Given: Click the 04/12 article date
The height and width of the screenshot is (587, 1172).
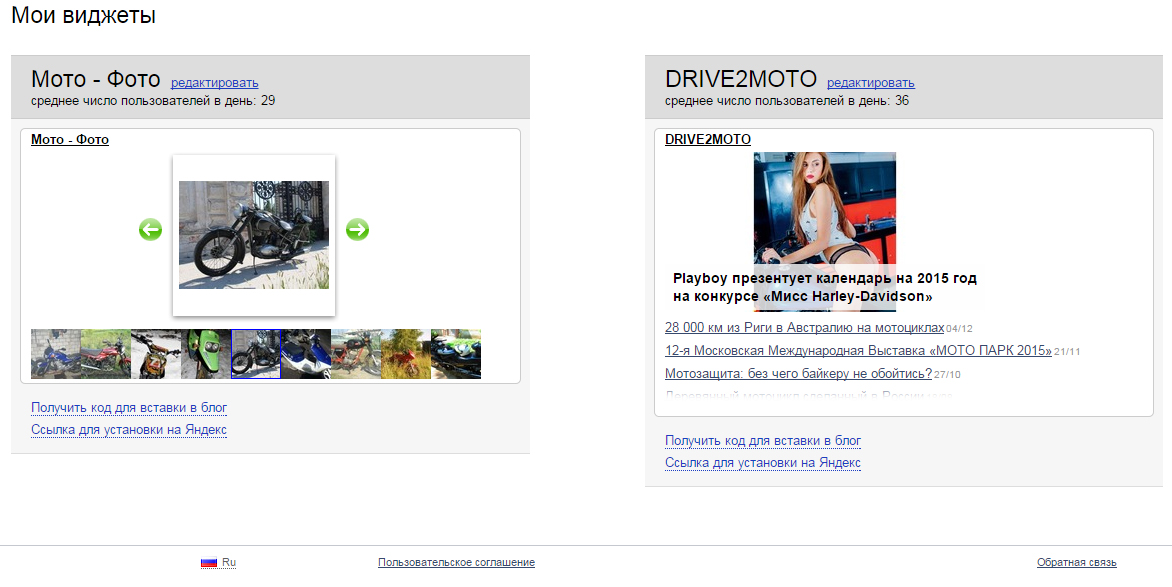Looking at the screenshot, I should pyautogui.click(x=959, y=328).
